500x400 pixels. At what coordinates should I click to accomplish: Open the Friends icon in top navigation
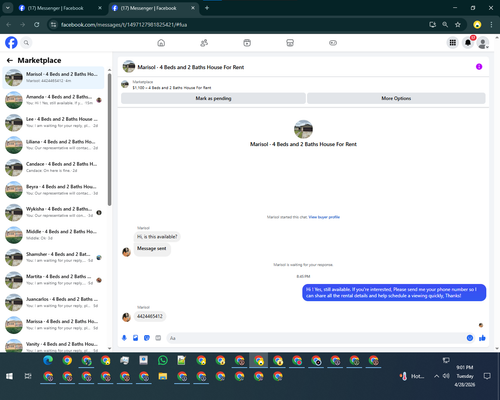tap(204, 43)
